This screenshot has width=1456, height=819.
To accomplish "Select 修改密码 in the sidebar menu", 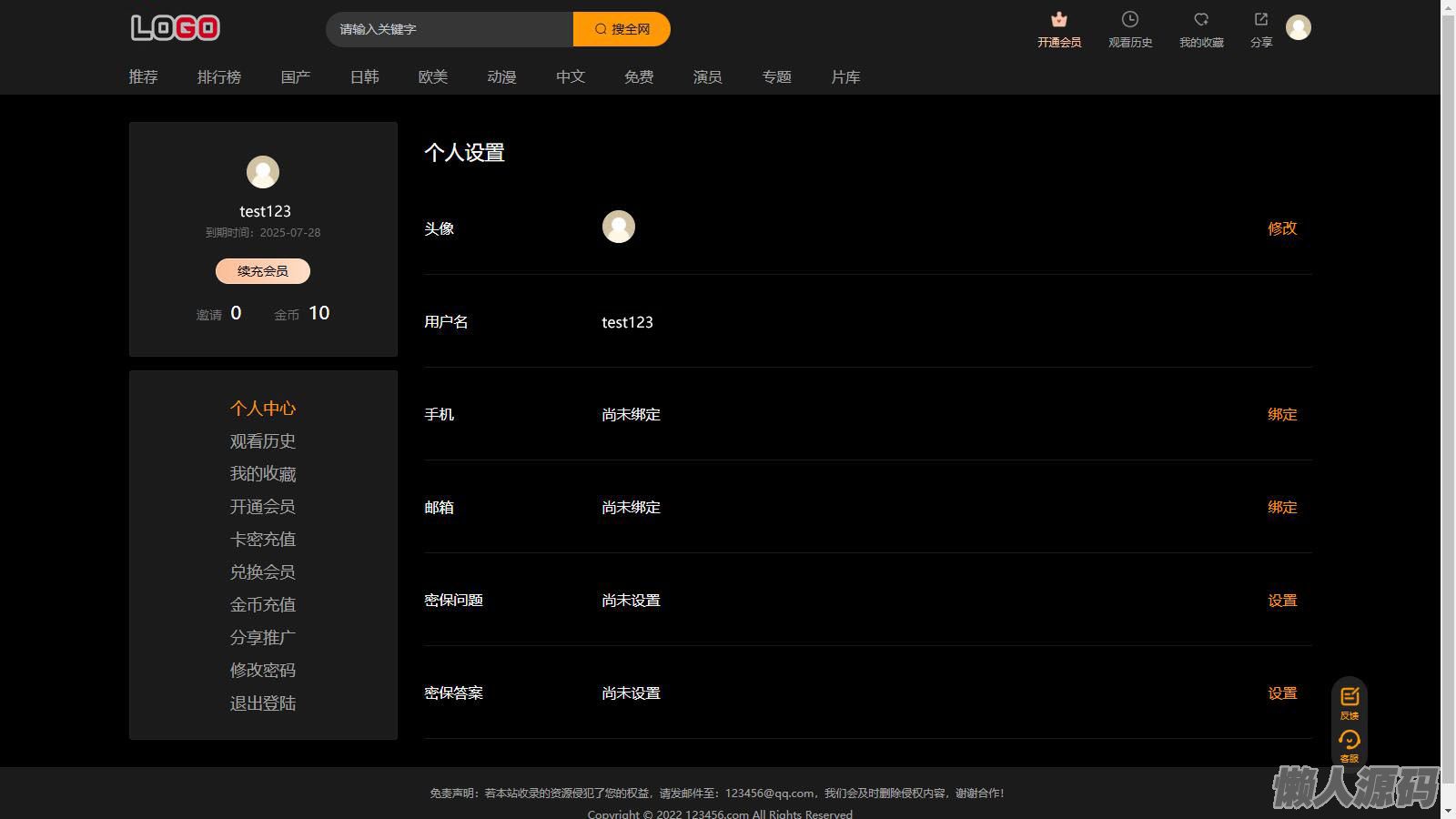I will coord(262,671).
